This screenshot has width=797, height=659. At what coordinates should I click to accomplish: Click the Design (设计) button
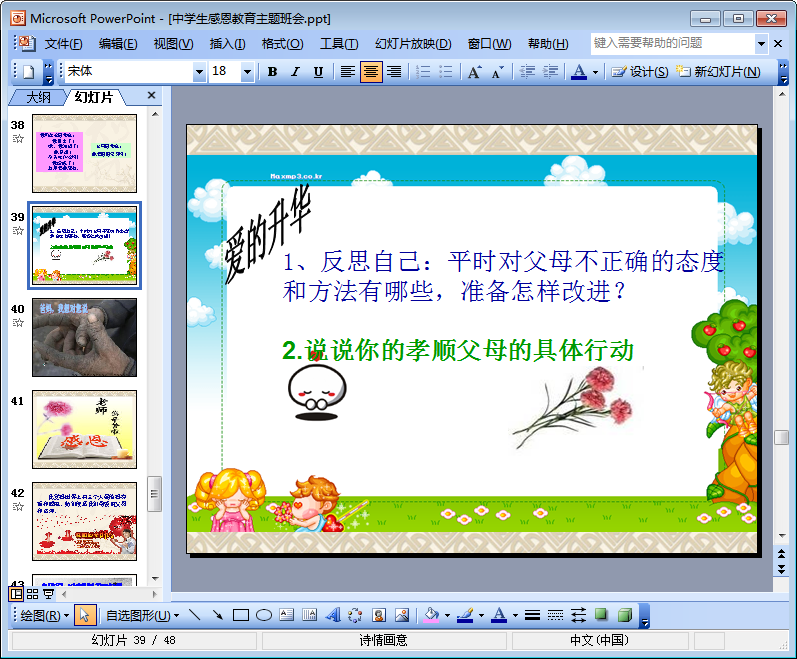click(640, 72)
